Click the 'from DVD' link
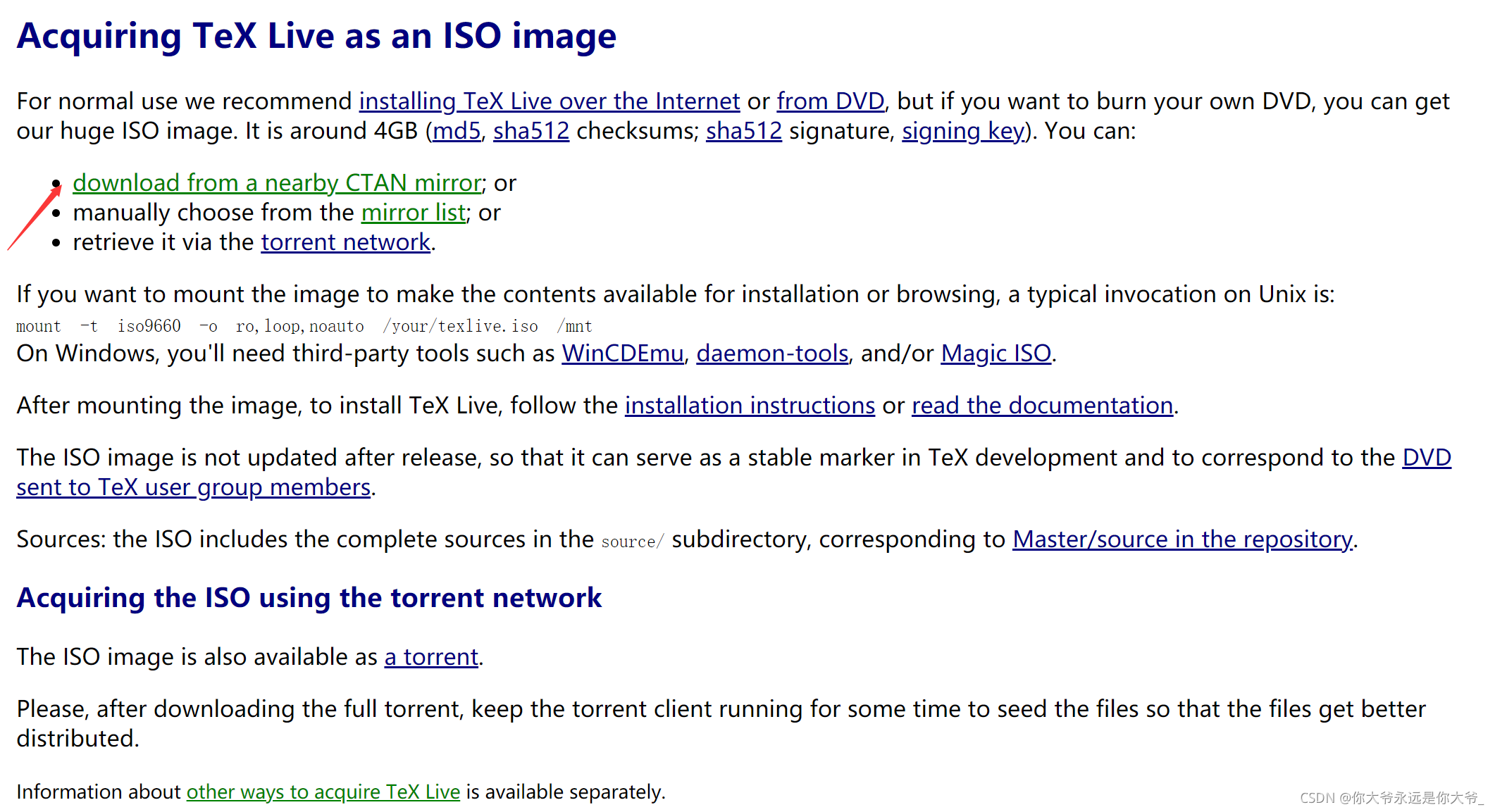The height and width of the screenshot is (812, 1495). click(x=830, y=101)
